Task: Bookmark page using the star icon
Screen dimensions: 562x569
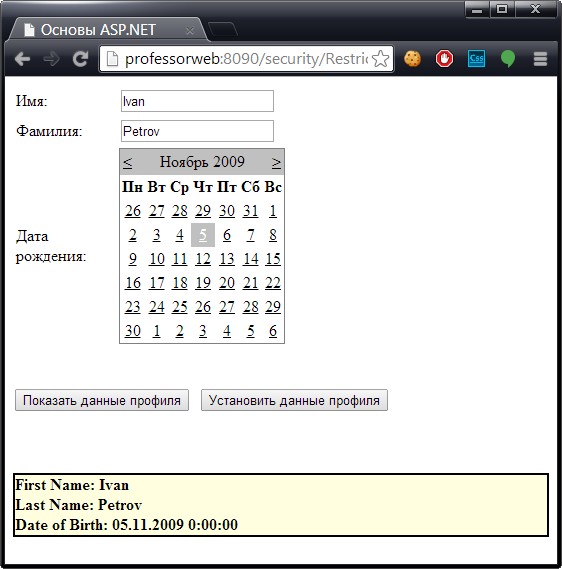Action: pyautogui.click(x=381, y=59)
